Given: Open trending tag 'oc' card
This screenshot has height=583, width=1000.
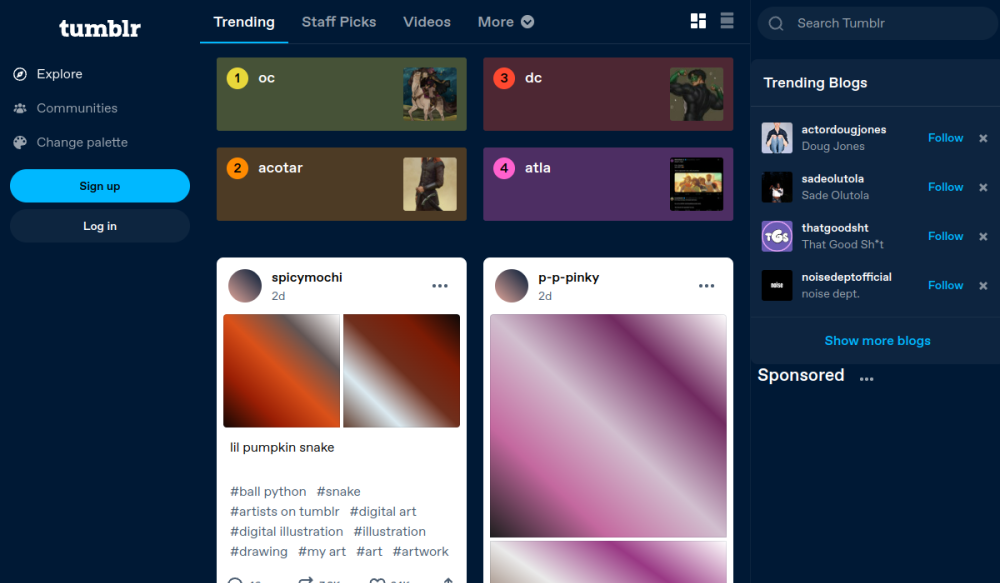Looking at the screenshot, I should point(342,94).
